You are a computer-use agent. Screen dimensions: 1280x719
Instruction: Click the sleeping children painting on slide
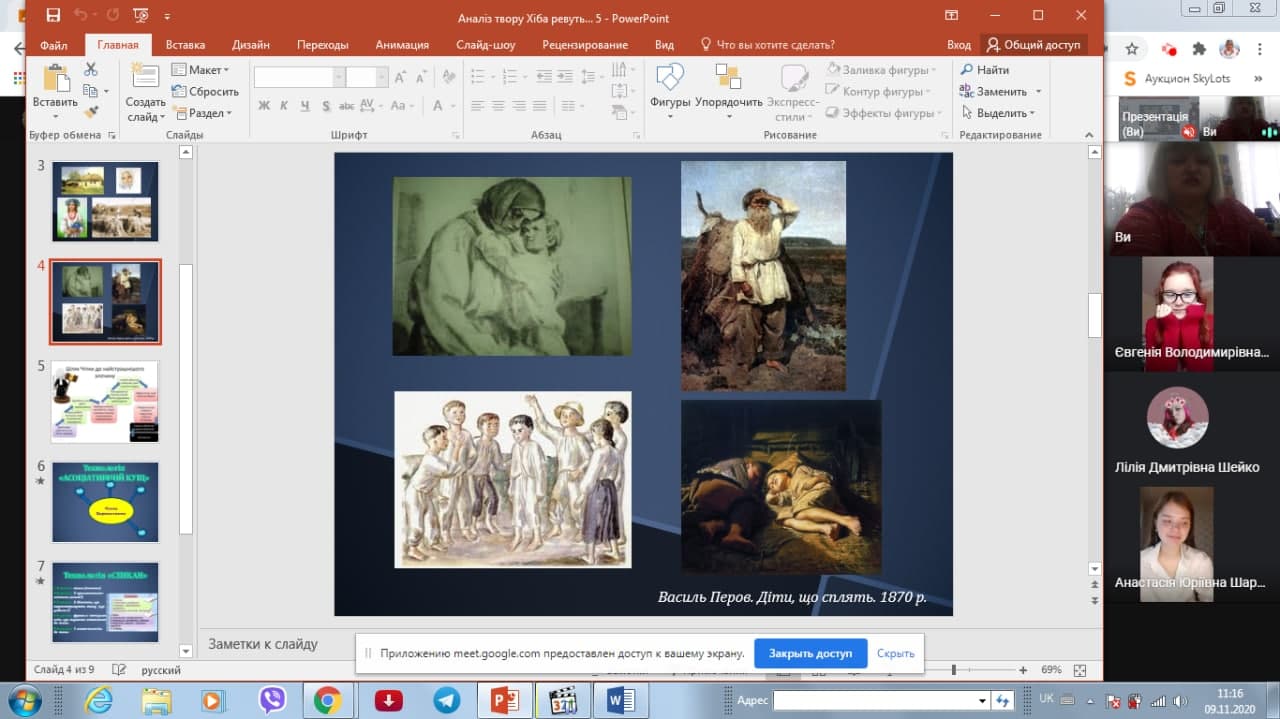tap(781, 487)
